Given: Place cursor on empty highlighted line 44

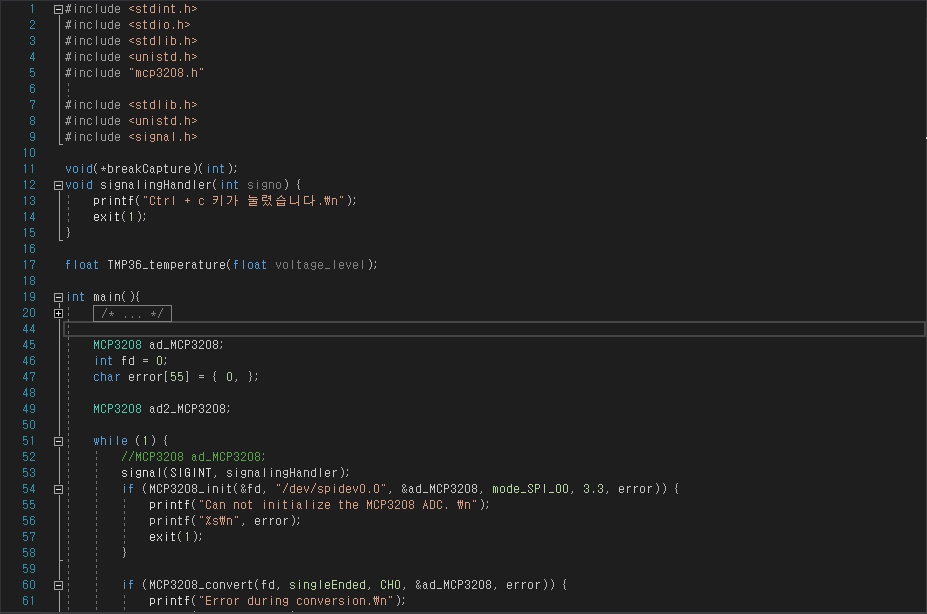Looking at the screenshot, I should coord(494,329).
